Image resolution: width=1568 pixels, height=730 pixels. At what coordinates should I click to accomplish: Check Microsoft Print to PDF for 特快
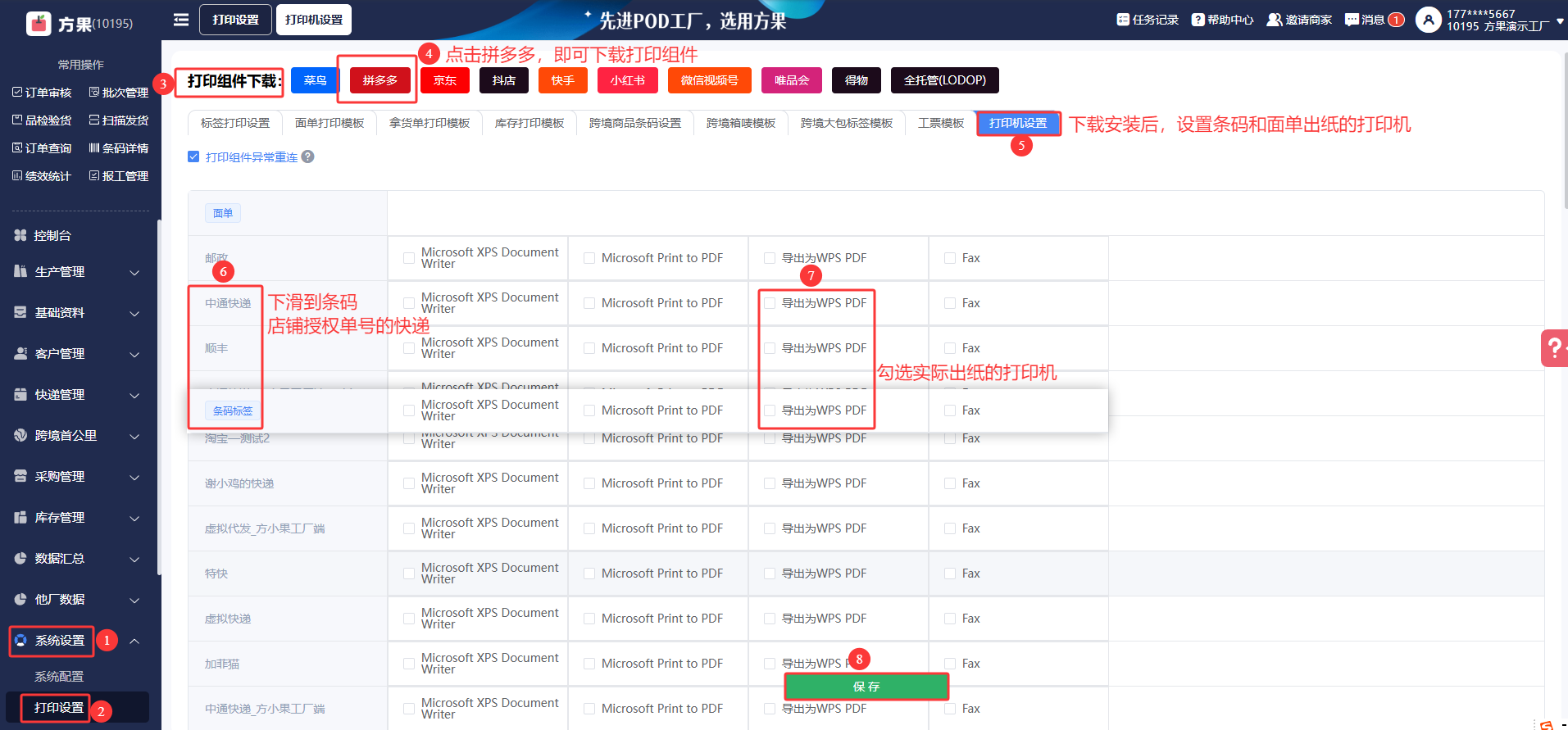click(589, 574)
